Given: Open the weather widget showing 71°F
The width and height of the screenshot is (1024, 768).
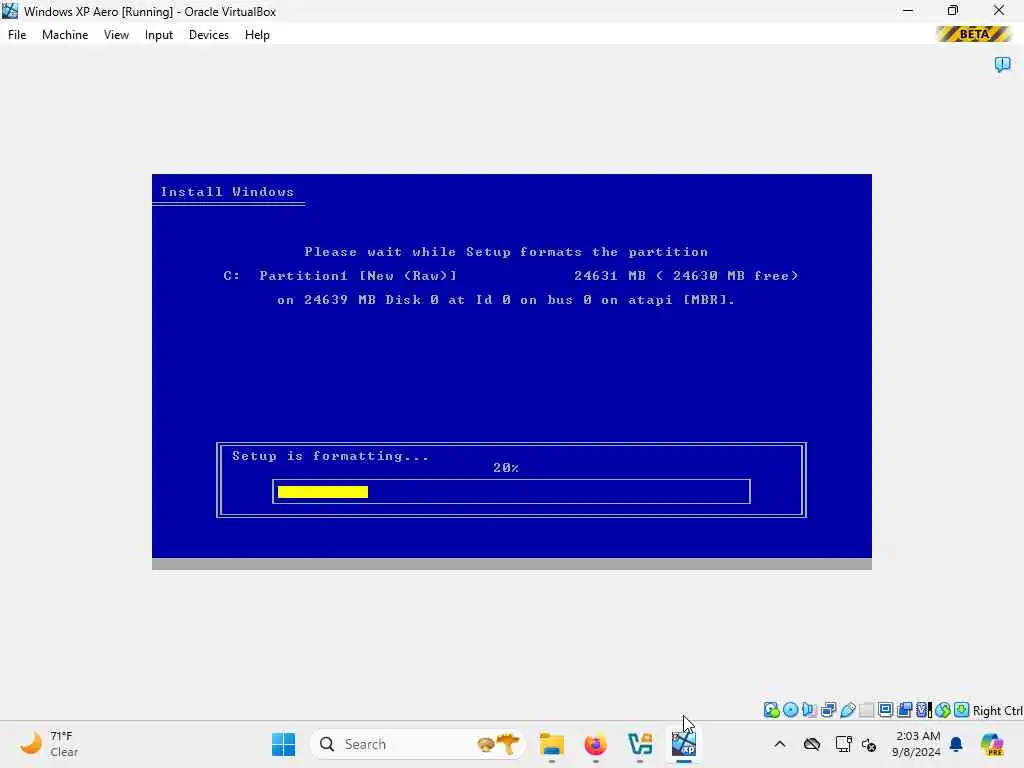Looking at the screenshot, I should pyautogui.click(x=50, y=744).
